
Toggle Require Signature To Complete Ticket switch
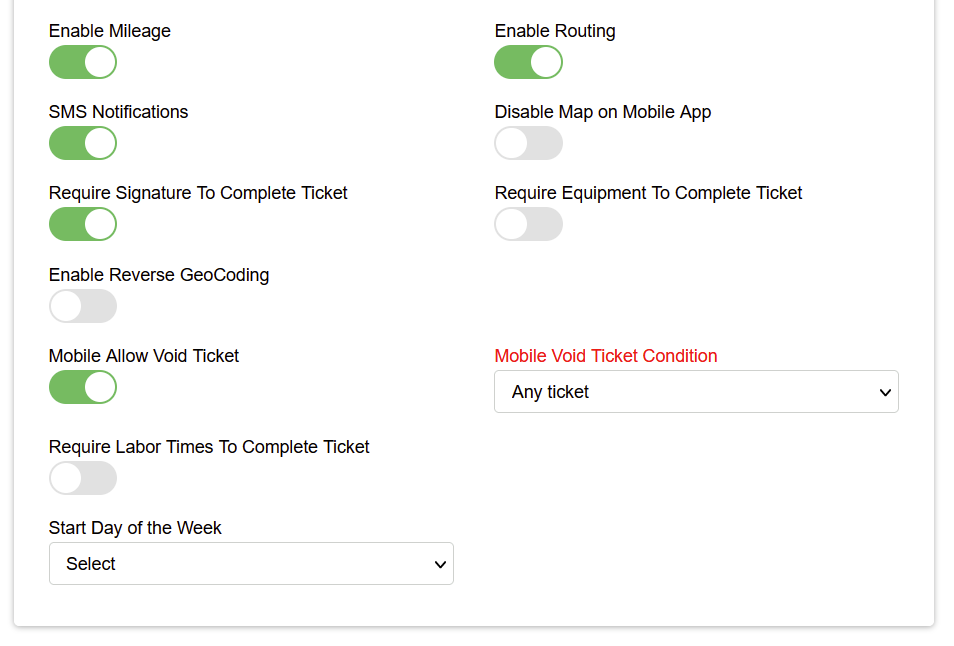coord(83,224)
